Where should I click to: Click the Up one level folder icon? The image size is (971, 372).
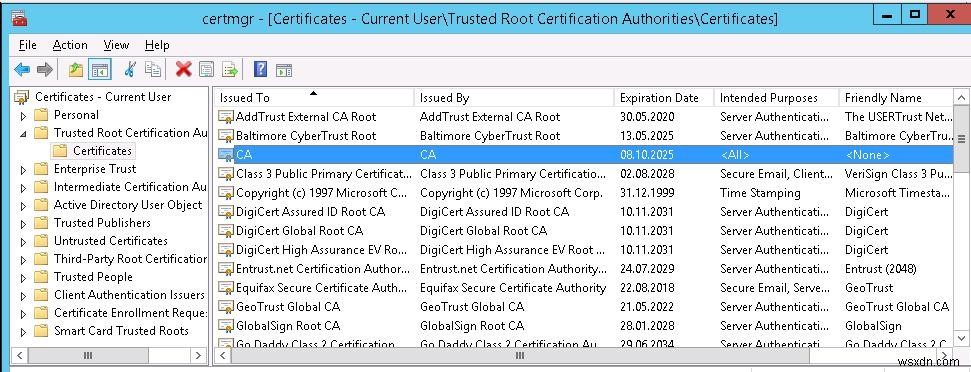76,69
